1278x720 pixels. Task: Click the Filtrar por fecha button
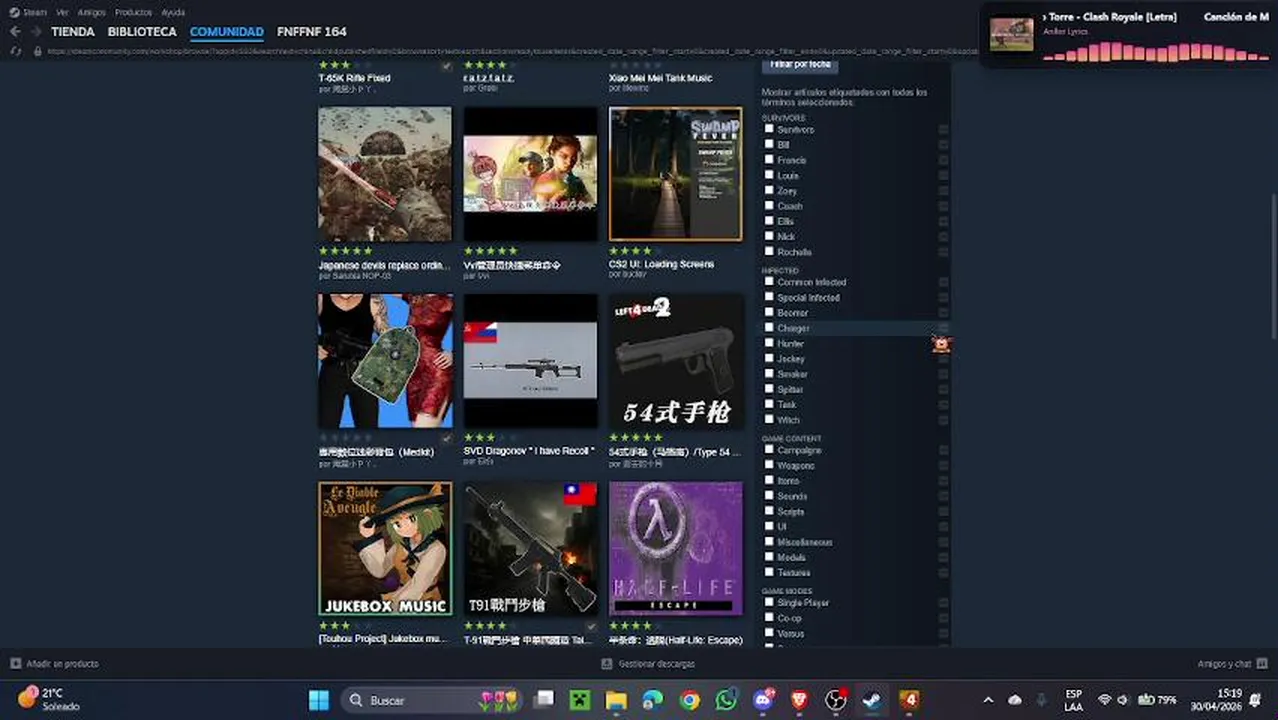[800, 64]
